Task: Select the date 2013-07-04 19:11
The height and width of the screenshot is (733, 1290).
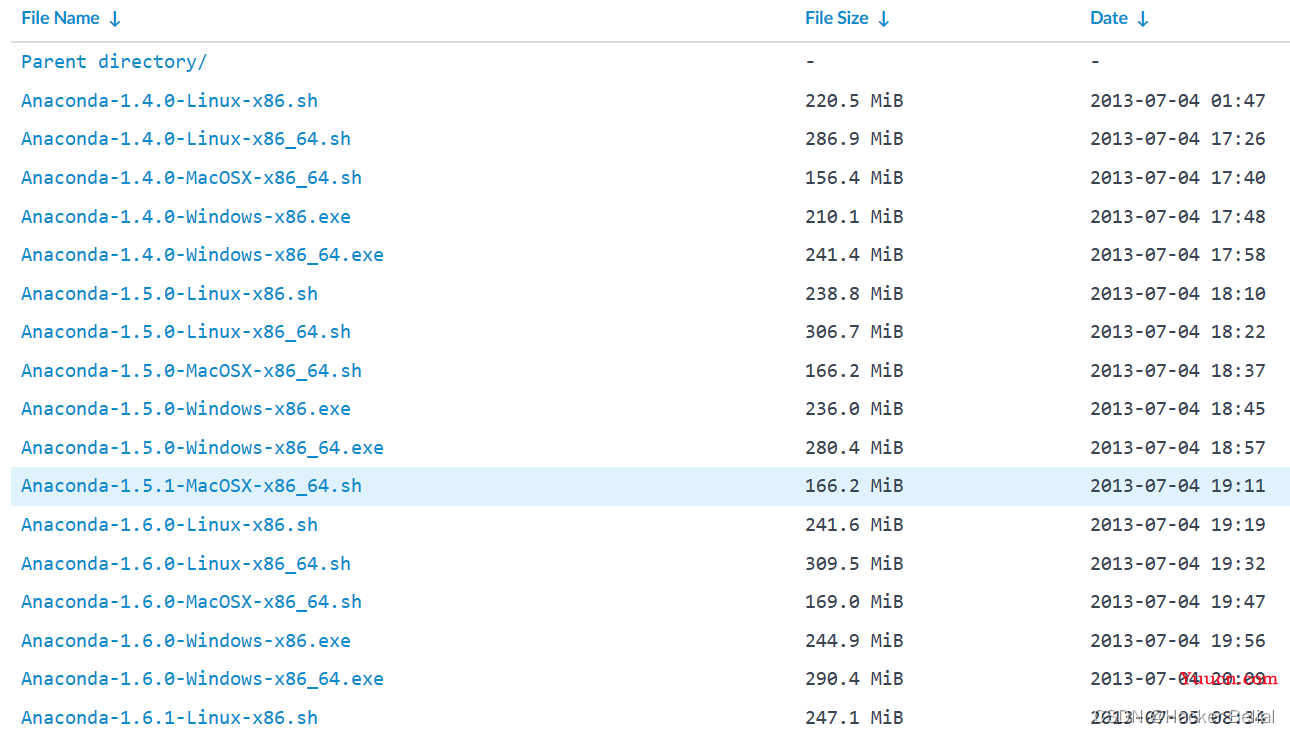Action: click(1178, 486)
